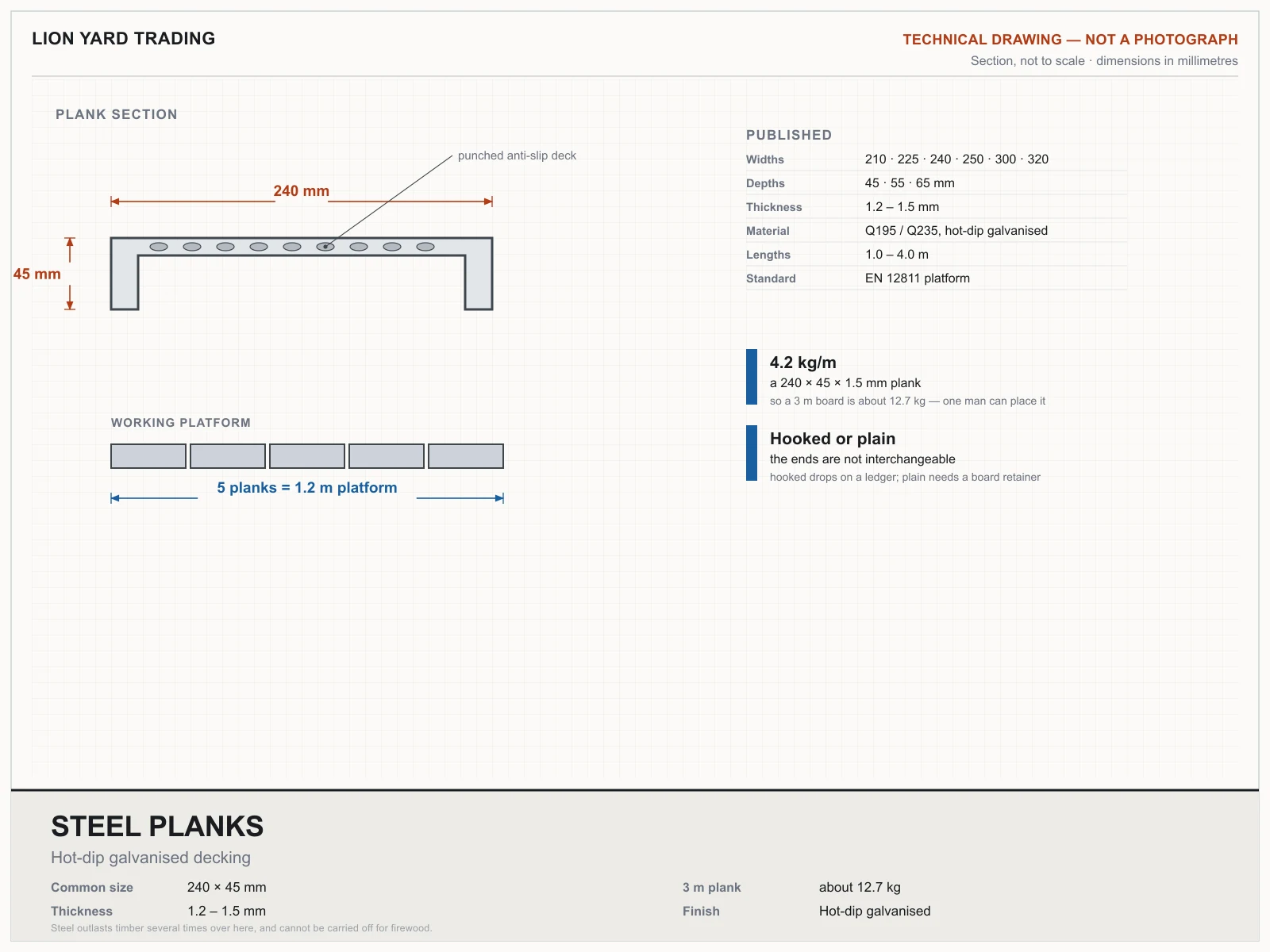Select lengths value '1.0 – 4.0 m'
Screen dimensions: 1270x952
[x=897, y=255]
